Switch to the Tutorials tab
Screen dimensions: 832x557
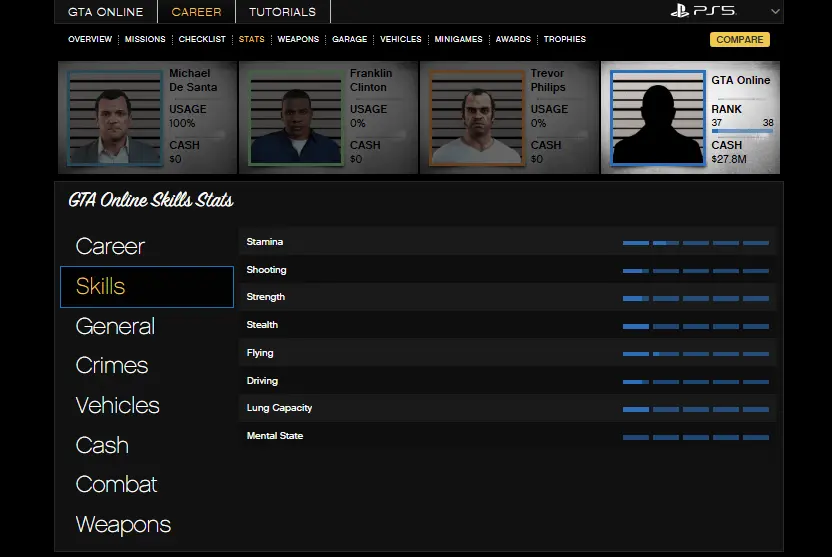tap(282, 12)
